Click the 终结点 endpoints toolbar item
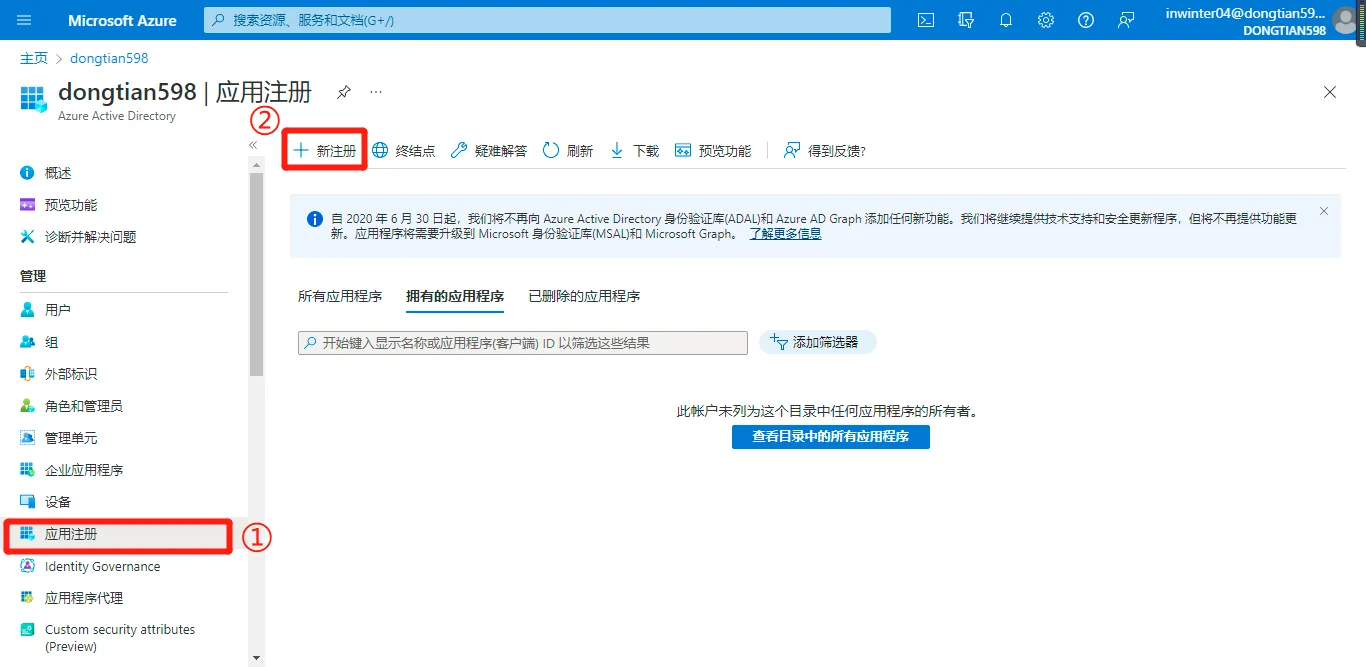This screenshot has width=1366, height=667. (x=404, y=150)
